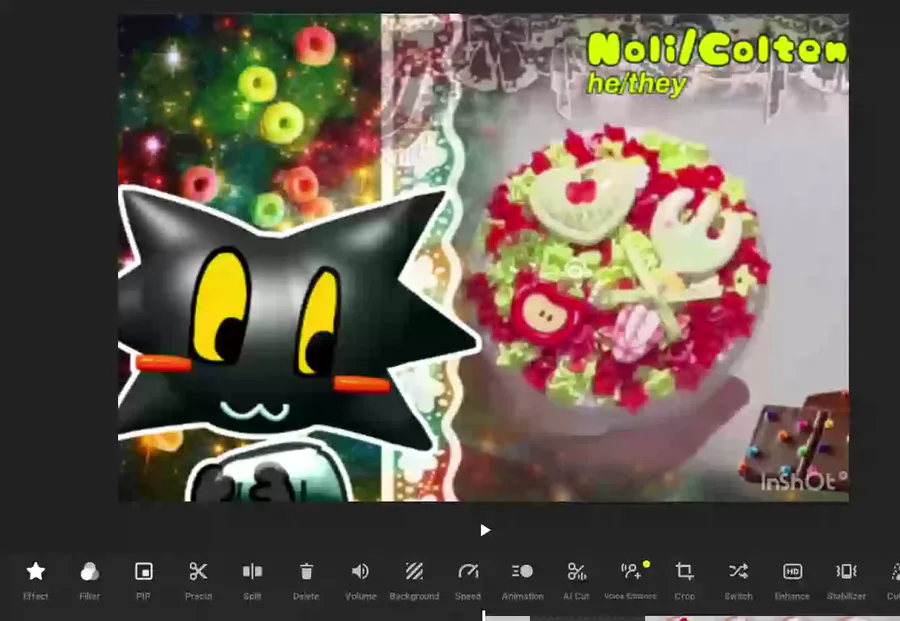
Task: Open the Voice Enhance tool
Action: [630, 580]
